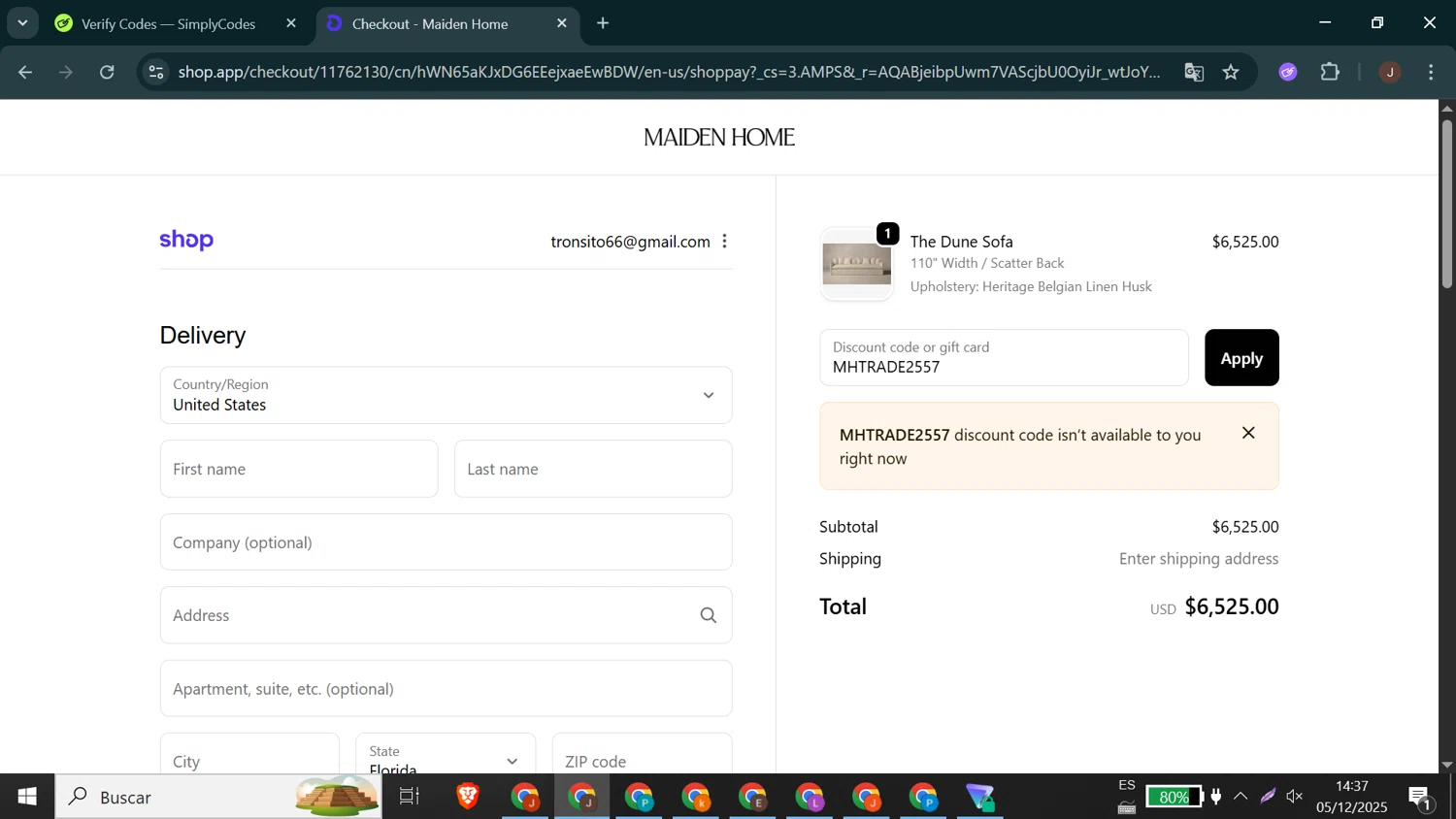This screenshot has height=819, width=1456.
Task: Click the MAIDEN HOME logo
Action: (719, 138)
